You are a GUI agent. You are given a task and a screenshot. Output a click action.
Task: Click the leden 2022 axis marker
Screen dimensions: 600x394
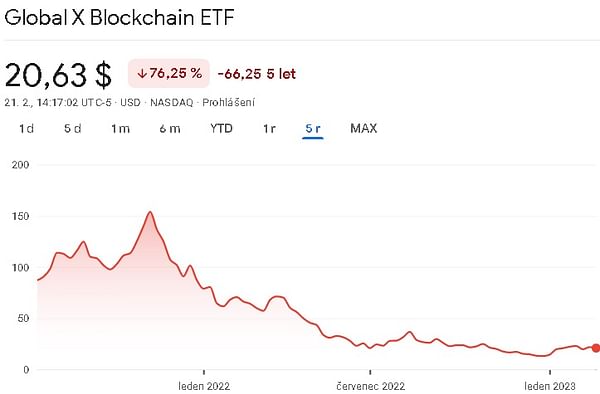pos(204,386)
